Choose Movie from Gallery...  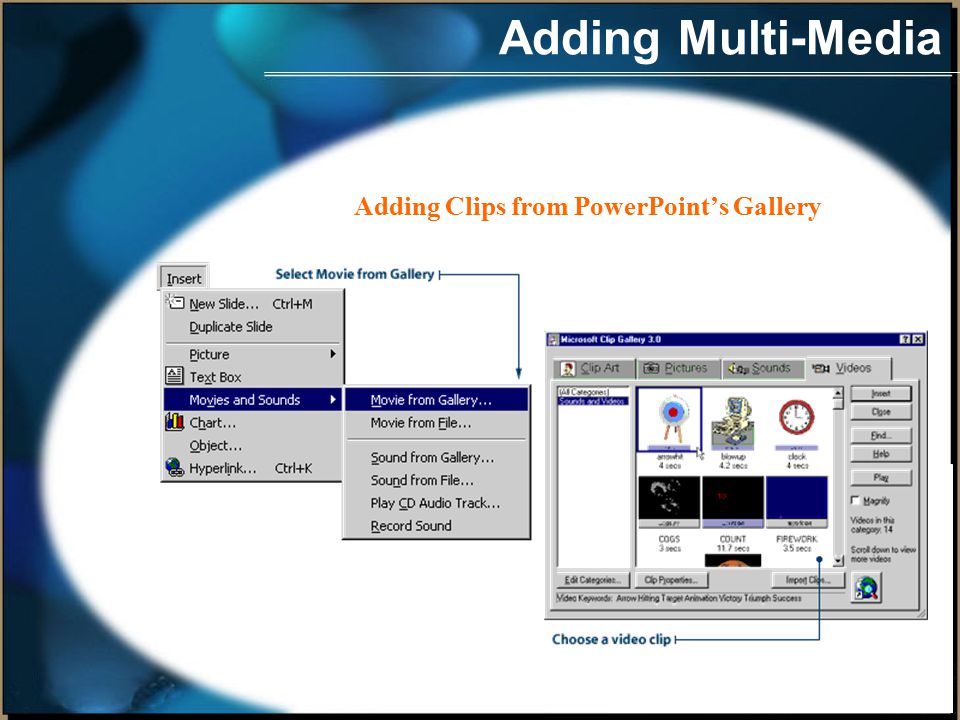(437, 400)
